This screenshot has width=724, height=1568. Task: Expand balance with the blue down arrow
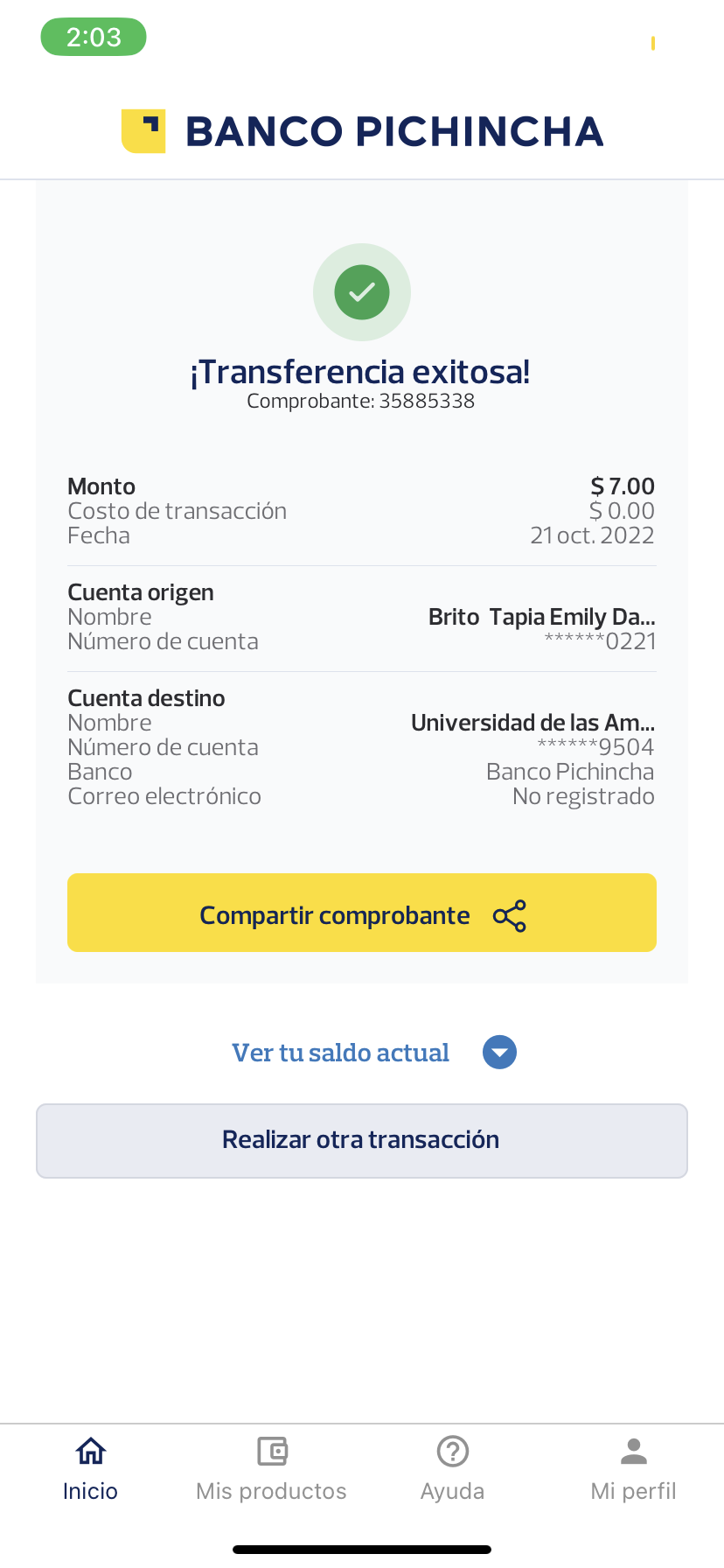[499, 1052]
